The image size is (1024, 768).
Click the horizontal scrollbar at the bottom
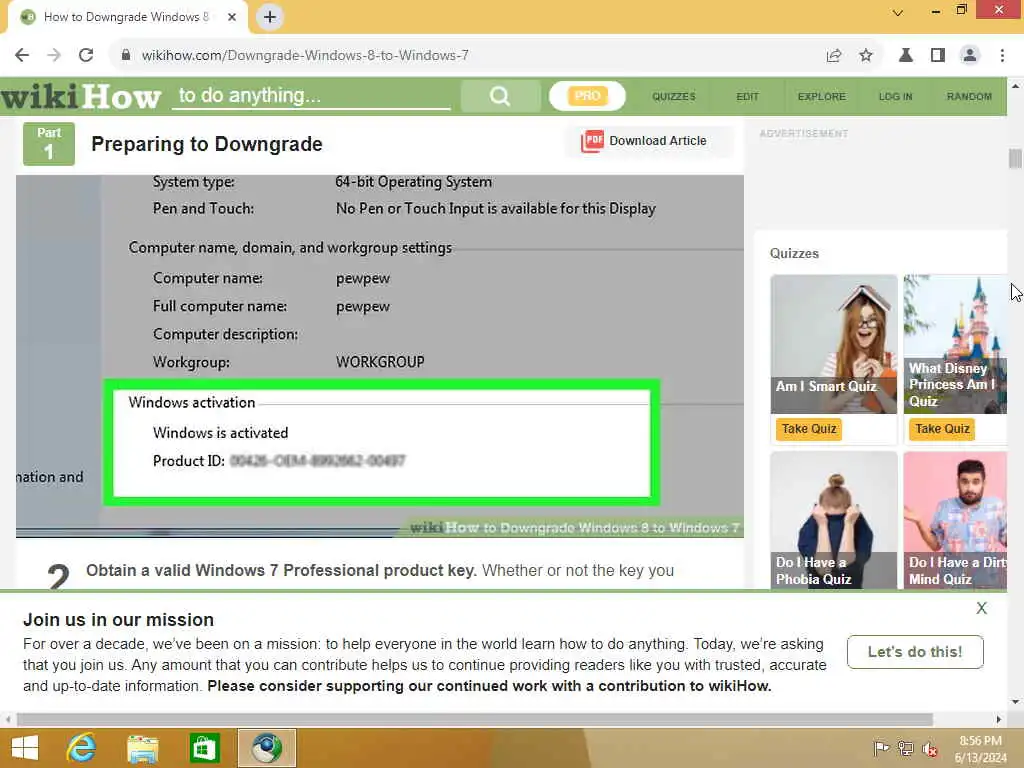475,720
